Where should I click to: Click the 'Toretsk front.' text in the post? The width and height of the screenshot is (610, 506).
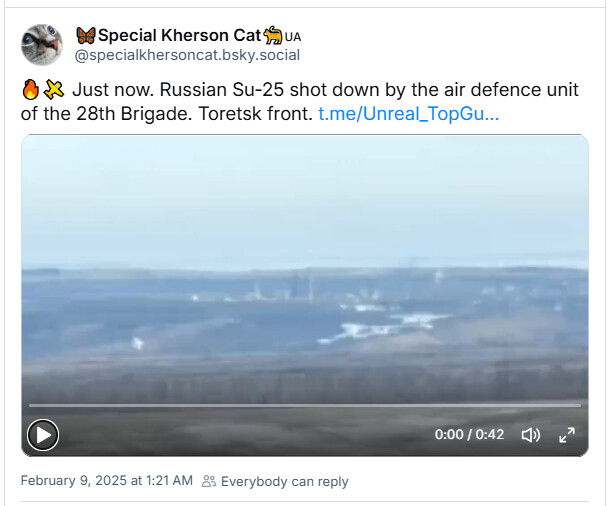(256, 114)
